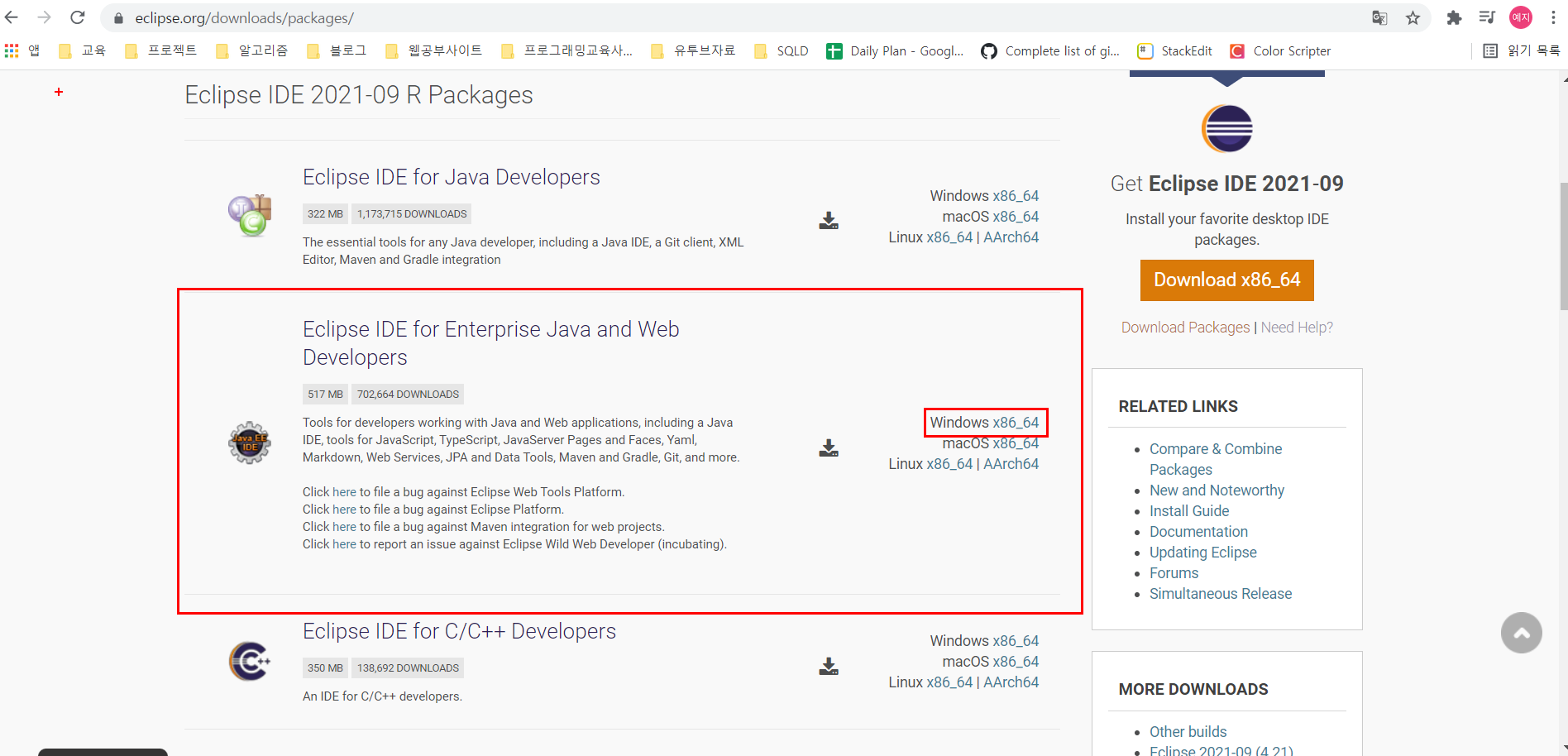The width and height of the screenshot is (1568, 756).
Task: Open Eclipse IDE for Java Developers title
Action: coord(451,177)
